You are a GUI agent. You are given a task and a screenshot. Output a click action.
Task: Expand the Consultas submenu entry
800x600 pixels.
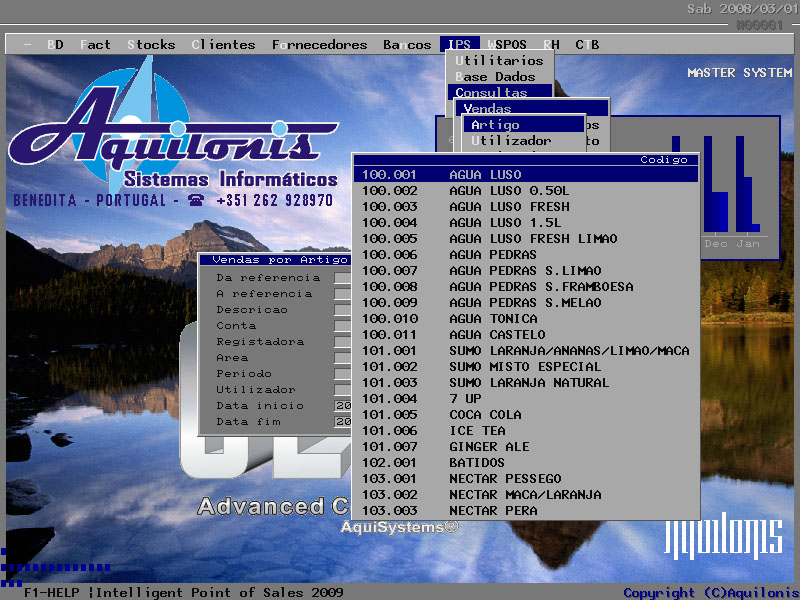491,93
